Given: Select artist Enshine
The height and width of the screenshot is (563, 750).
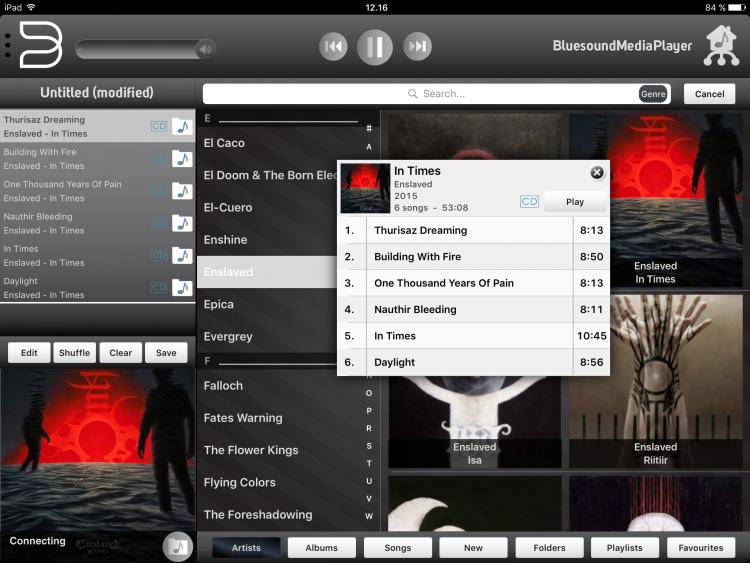Looking at the screenshot, I should (268, 240).
